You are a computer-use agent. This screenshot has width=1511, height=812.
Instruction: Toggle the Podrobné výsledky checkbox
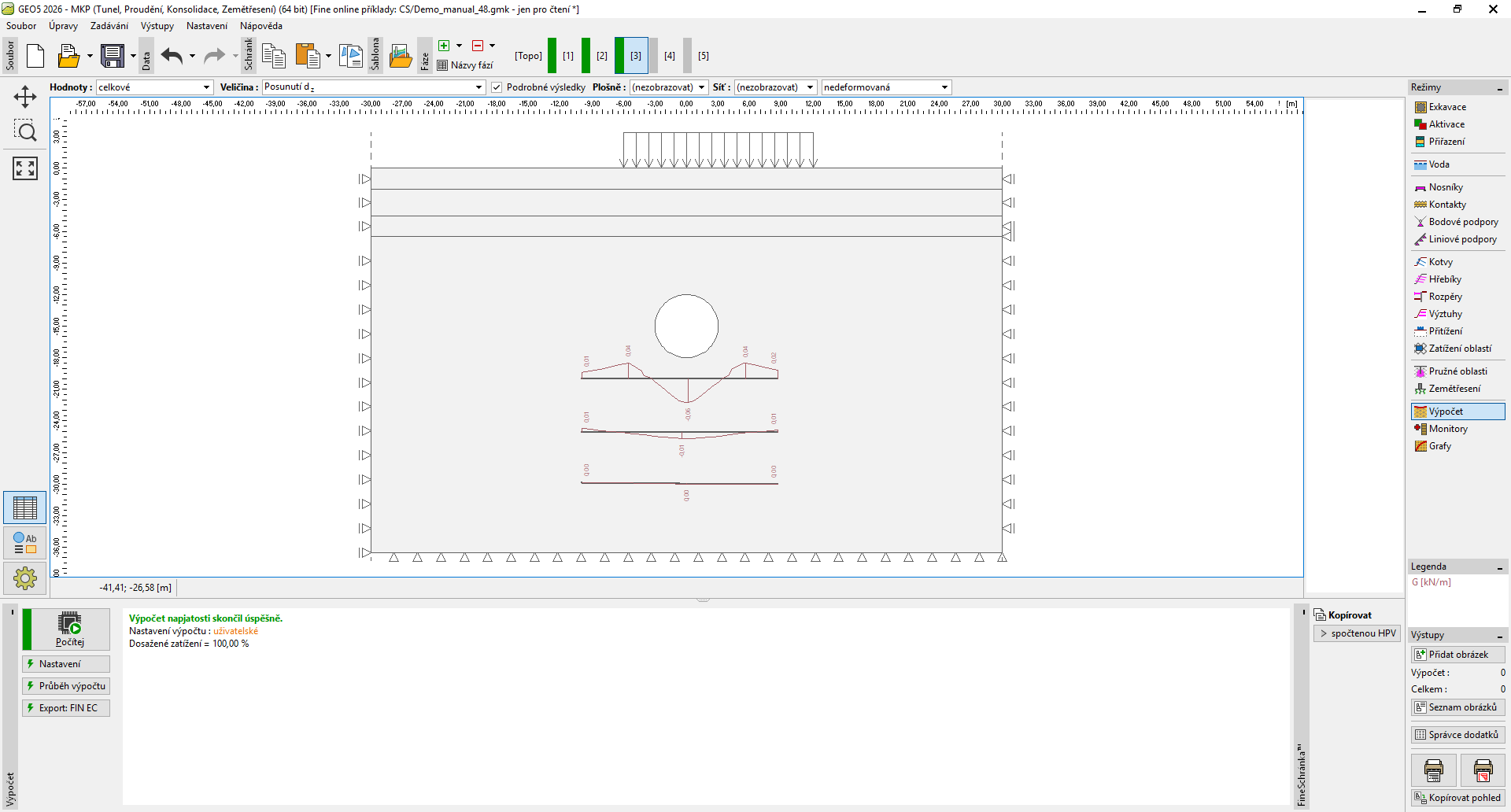[497, 87]
